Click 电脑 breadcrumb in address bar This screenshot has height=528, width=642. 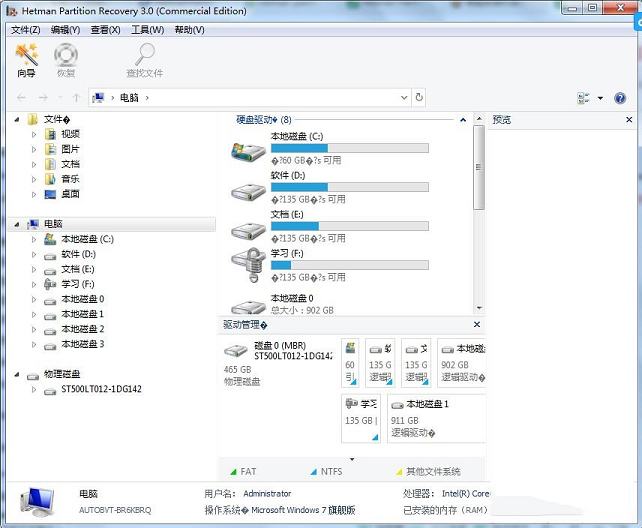click(x=129, y=97)
